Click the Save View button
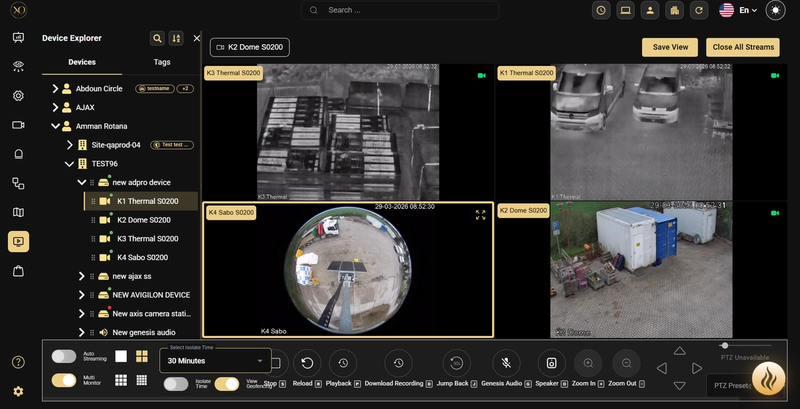800x409 pixels. (670, 47)
